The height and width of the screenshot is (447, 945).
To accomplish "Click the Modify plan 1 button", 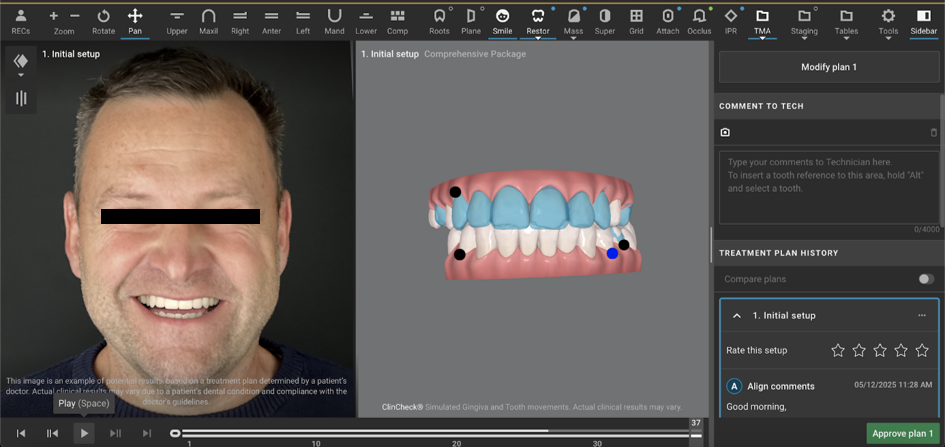I will (x=829, y=67).
